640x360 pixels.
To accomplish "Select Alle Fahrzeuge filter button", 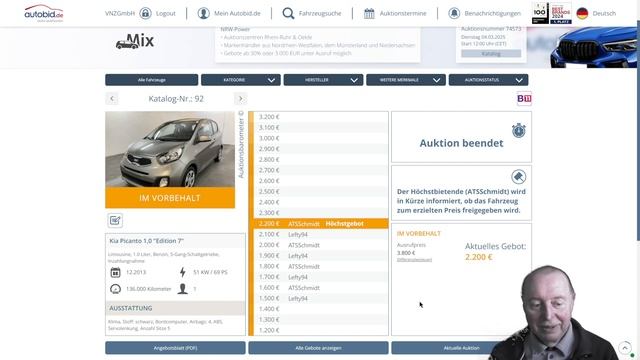I will [151, 80].
